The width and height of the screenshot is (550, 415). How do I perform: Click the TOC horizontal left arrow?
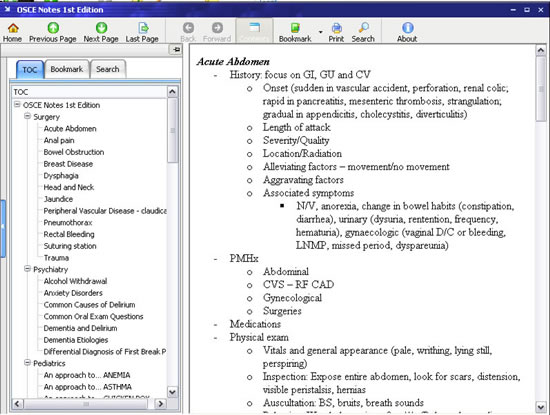pos(18,404)
